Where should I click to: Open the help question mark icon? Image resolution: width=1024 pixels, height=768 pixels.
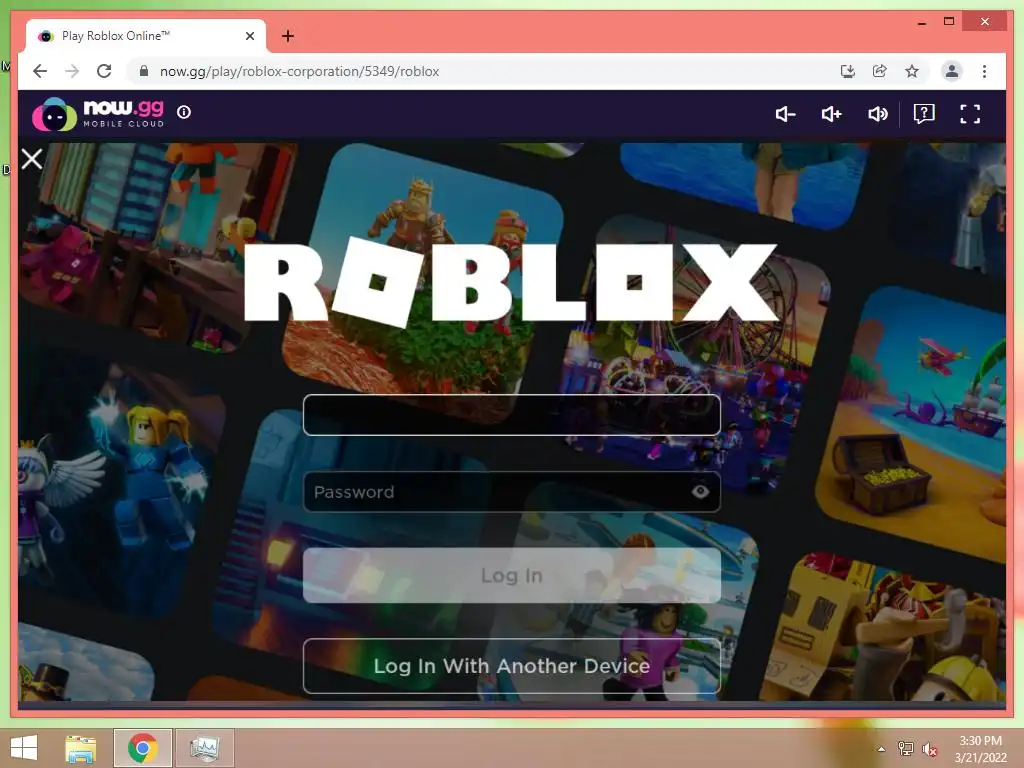click(x=924, y=114)
